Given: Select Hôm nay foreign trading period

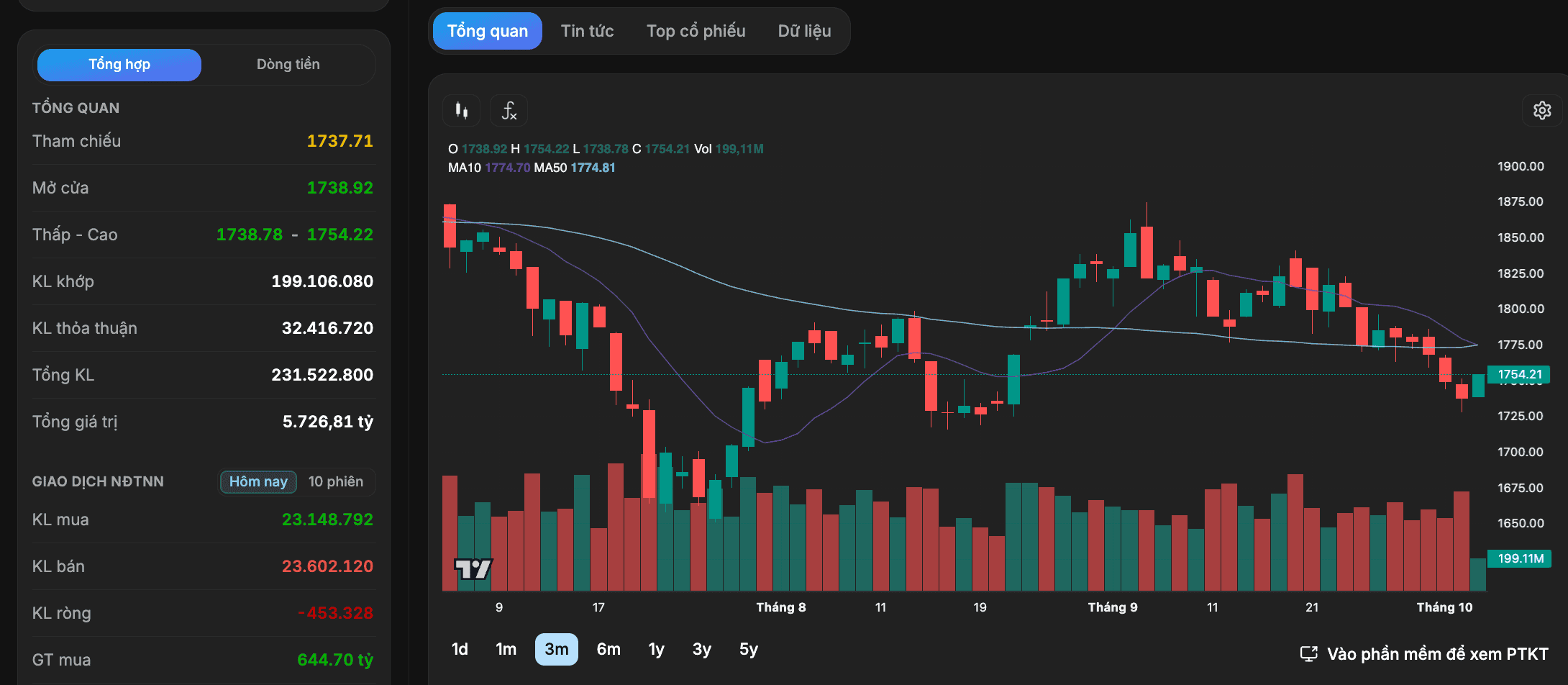Looking at the screenshot, I should pos(258,481).
